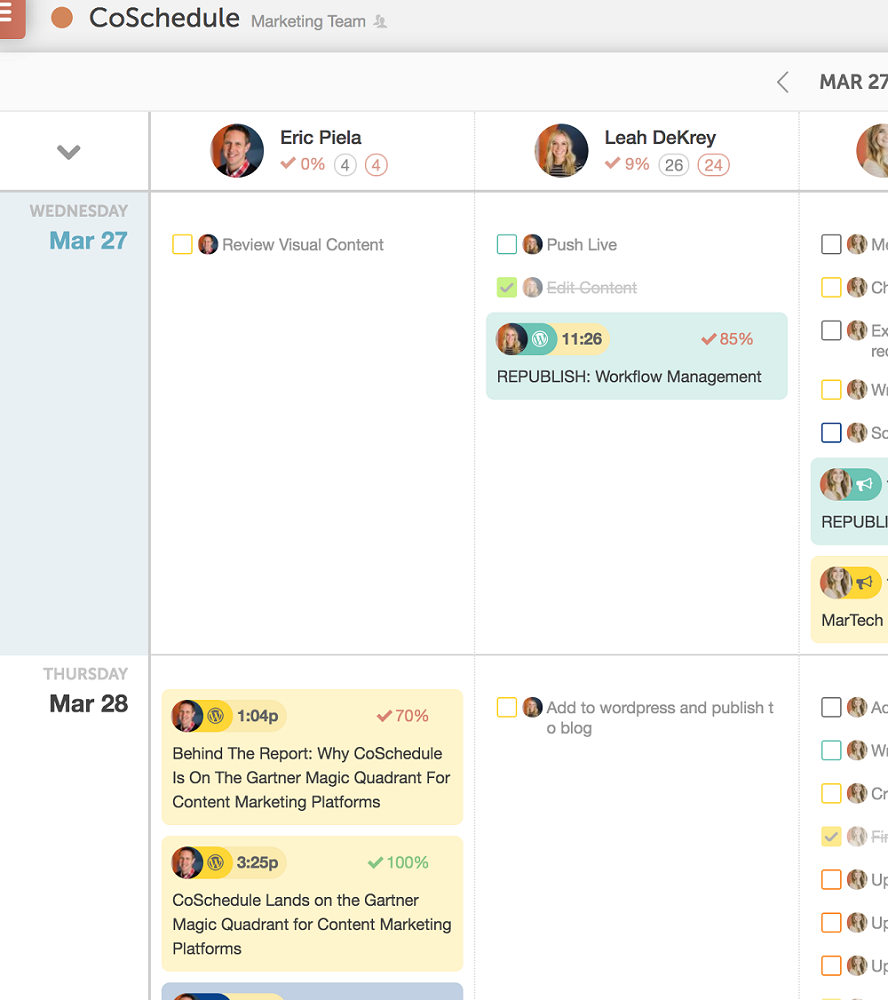The image size is (888, 1000).
Task: Check the Push Live task checkbox
Action: [507, 245]
